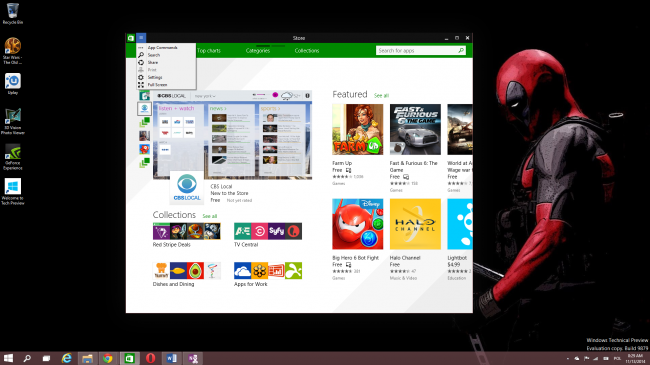650x365 pixels.
Task: Open Task View from the taskbar
Action: 46,358
